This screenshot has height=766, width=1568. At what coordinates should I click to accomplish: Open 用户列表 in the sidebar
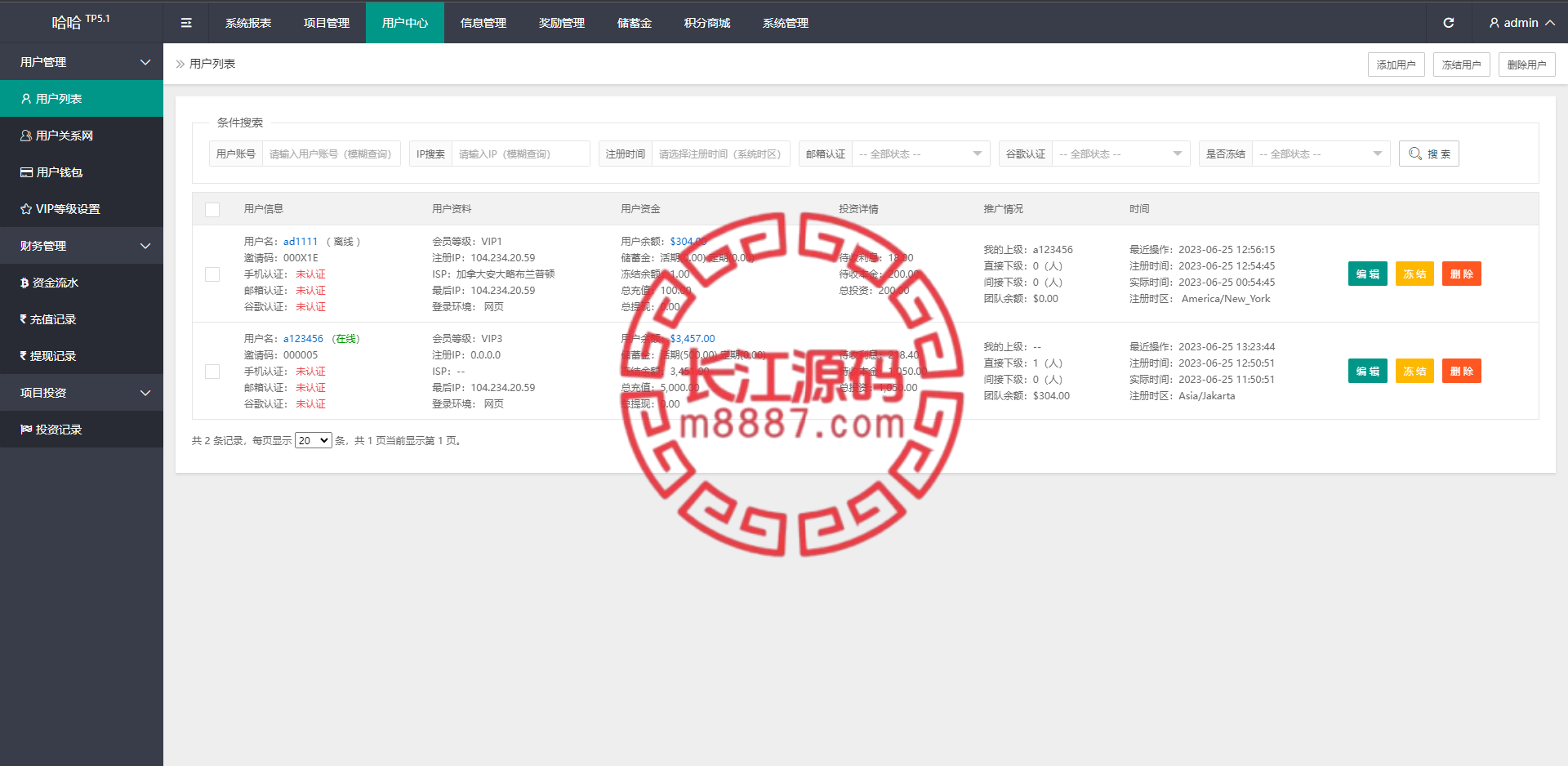(82, 99)
